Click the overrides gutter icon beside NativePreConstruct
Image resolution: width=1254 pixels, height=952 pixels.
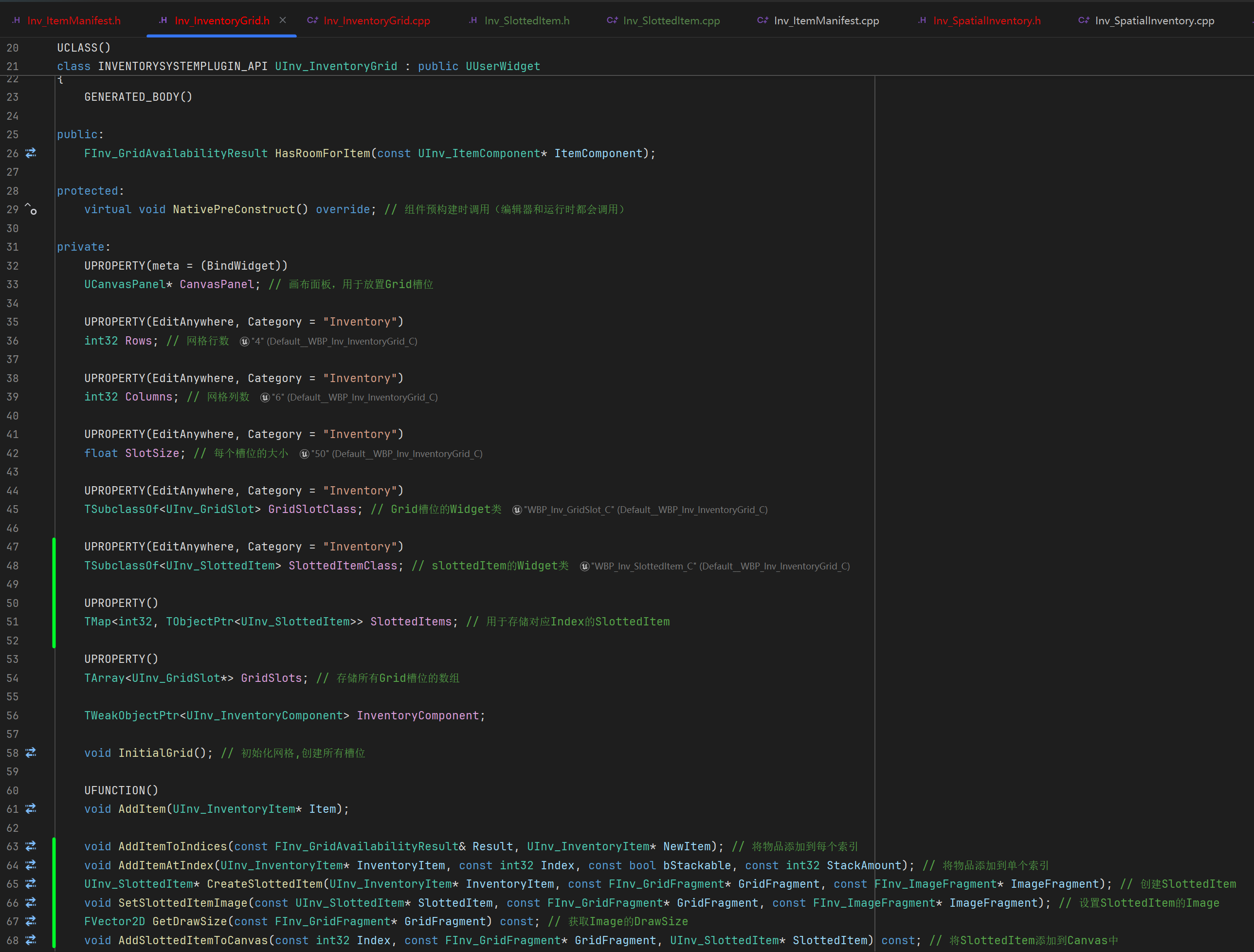tap(31, 209)
